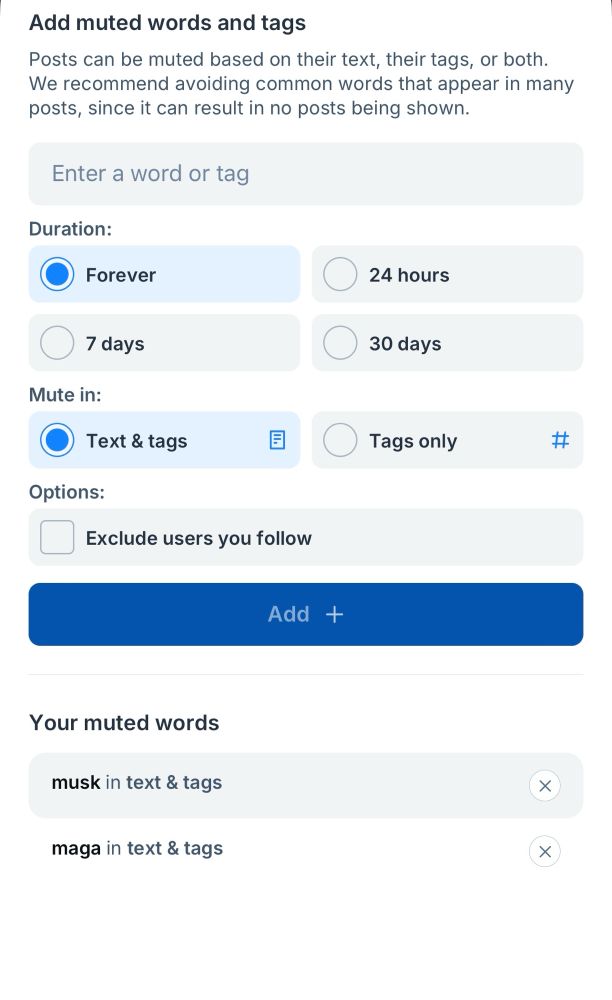Click the Exclude users you follow label
The image size is (612, 1000).
[199, 538]
